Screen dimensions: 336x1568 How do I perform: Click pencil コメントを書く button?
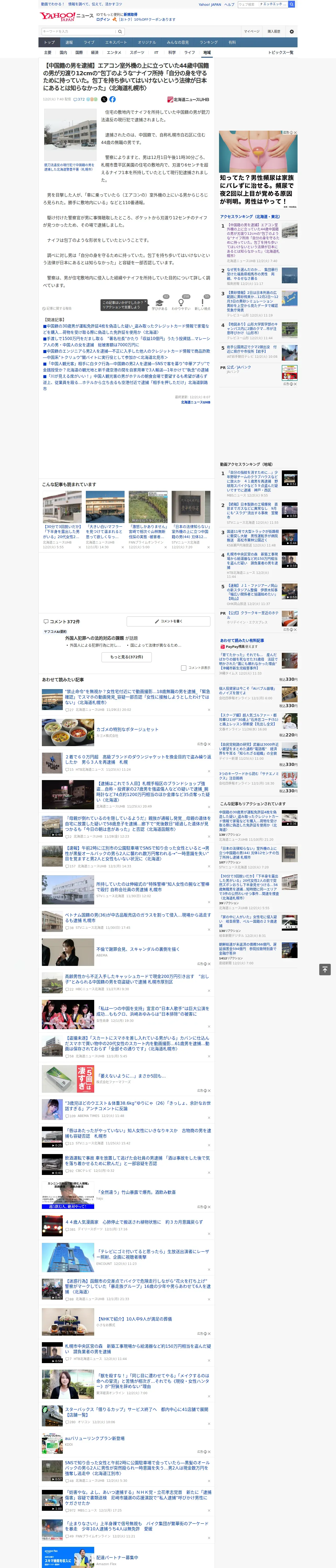tap(168, 621)
